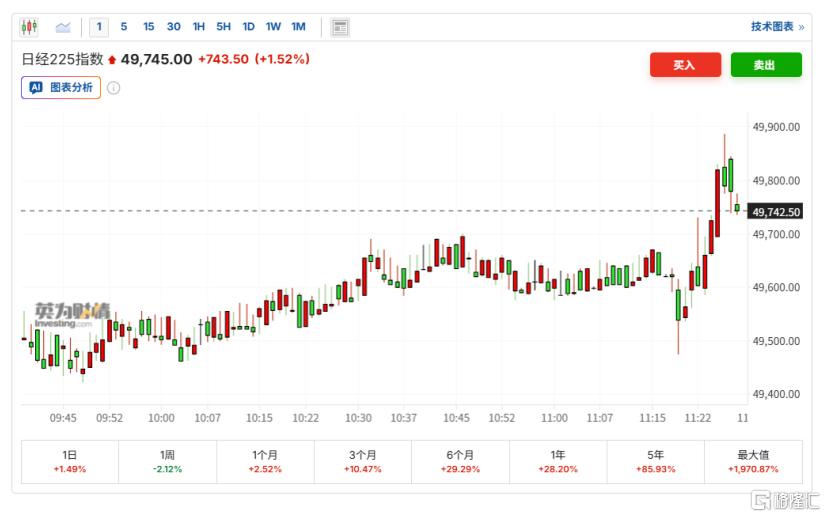Click the red 买入 buy button
826x517 pixels.
point(684,65)
